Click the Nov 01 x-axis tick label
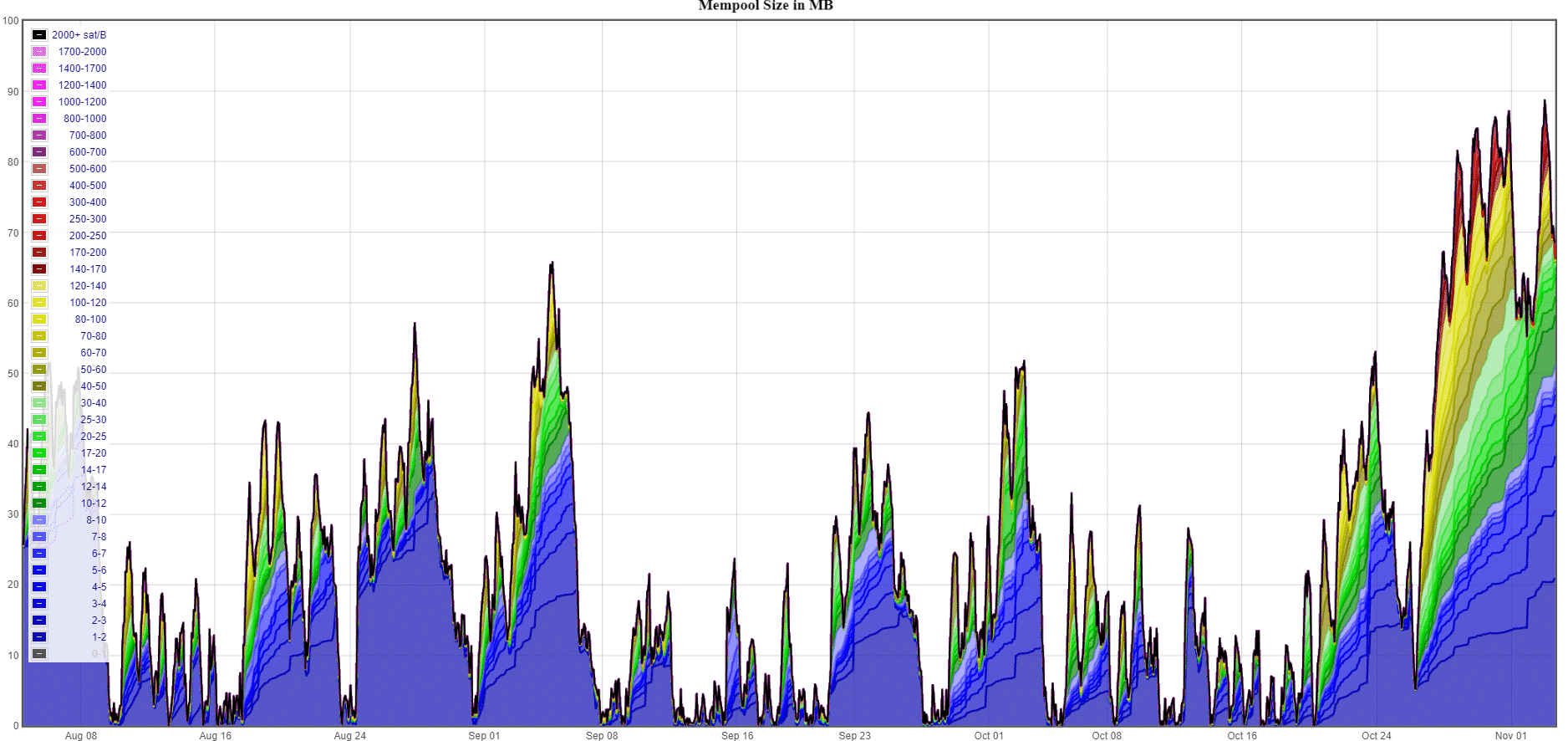This screenshot has width=1568, height=741. [x=1510, y=736]
